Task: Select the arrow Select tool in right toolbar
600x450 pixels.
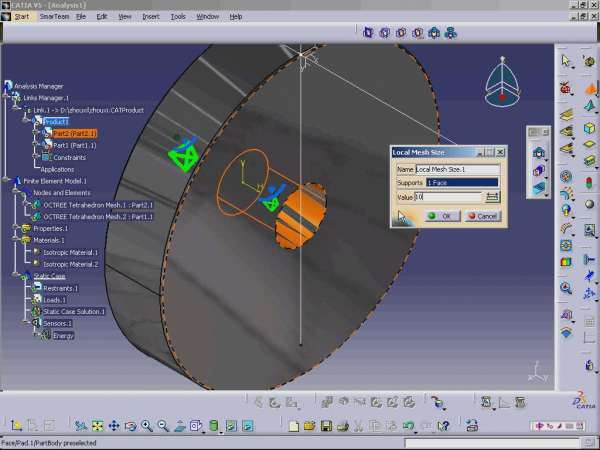Action: (566, 60)
